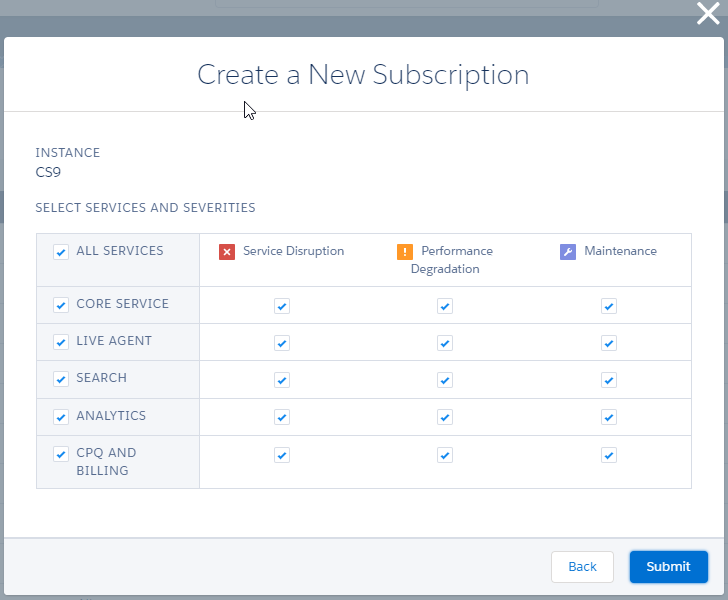
Task: Click the SELECT SERVICES AND SEVERITIES heading
Action: (145, 208)
